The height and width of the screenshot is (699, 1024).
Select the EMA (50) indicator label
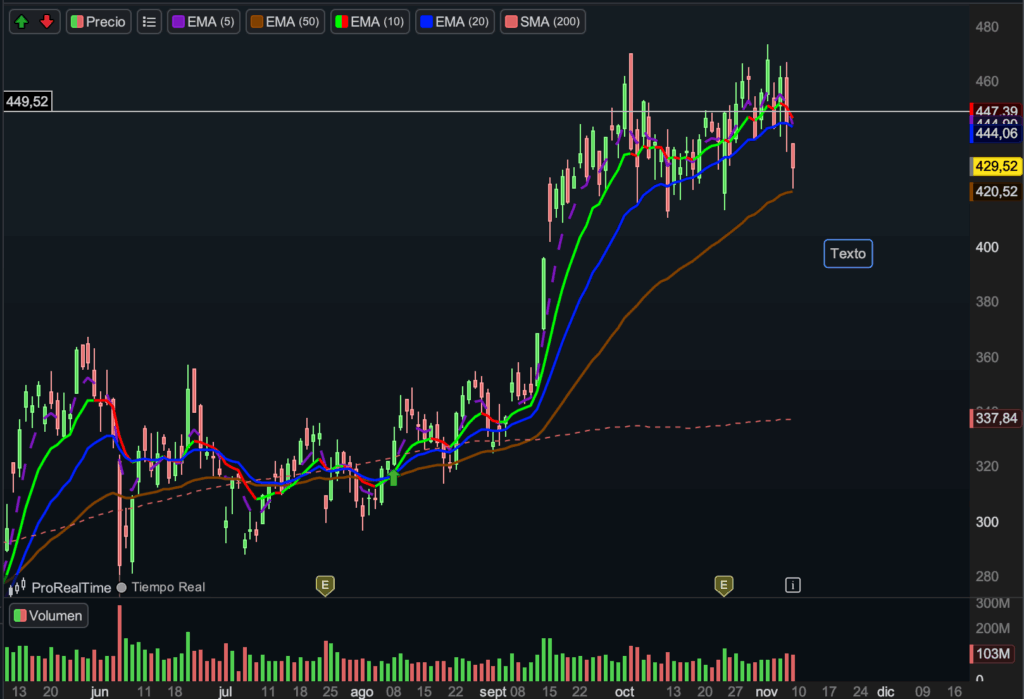click(x=285, y=21)
